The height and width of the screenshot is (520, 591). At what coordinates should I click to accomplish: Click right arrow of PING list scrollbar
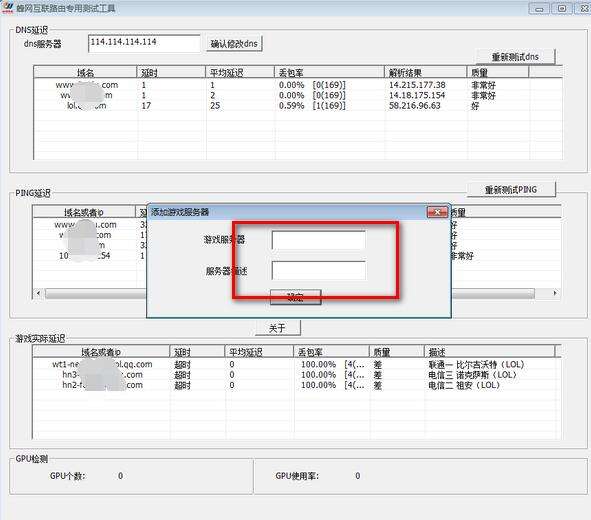point(555,293)
